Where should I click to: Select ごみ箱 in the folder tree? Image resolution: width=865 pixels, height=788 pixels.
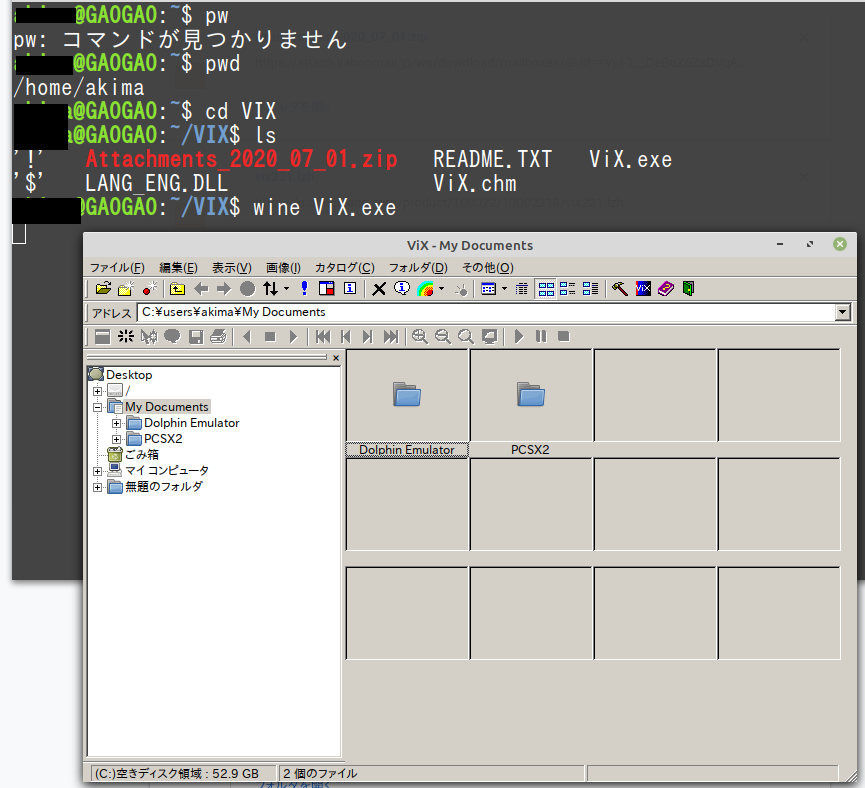141,455
